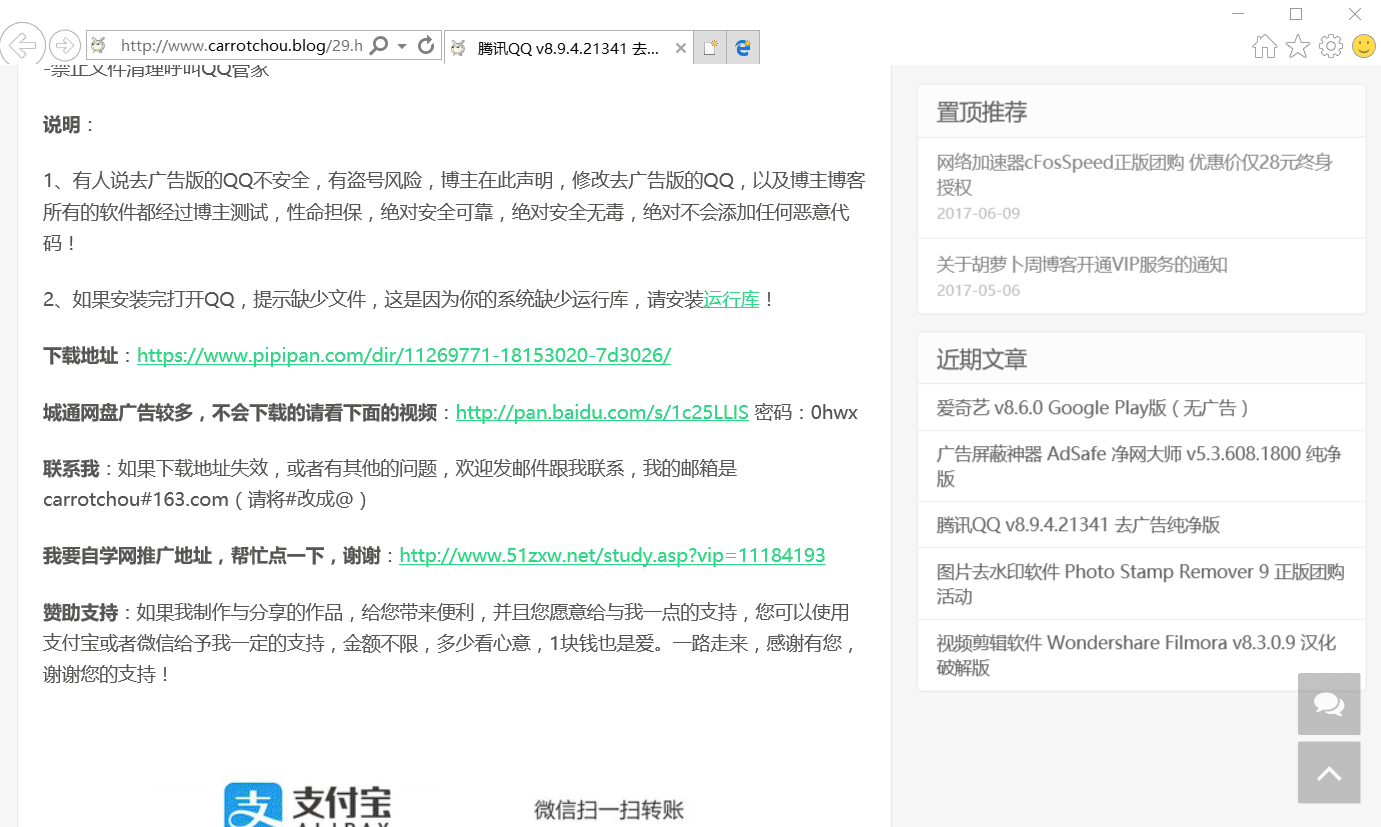Maximize the browser window
Viewport: 1381px width, 827px height.
pyautogui.click(x=1296, y=14)
